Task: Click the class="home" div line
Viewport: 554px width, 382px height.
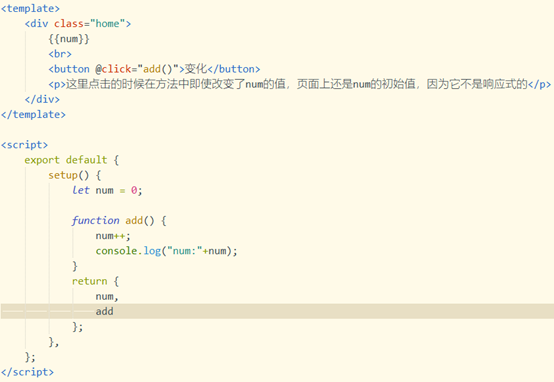Action: click(78, 24)
